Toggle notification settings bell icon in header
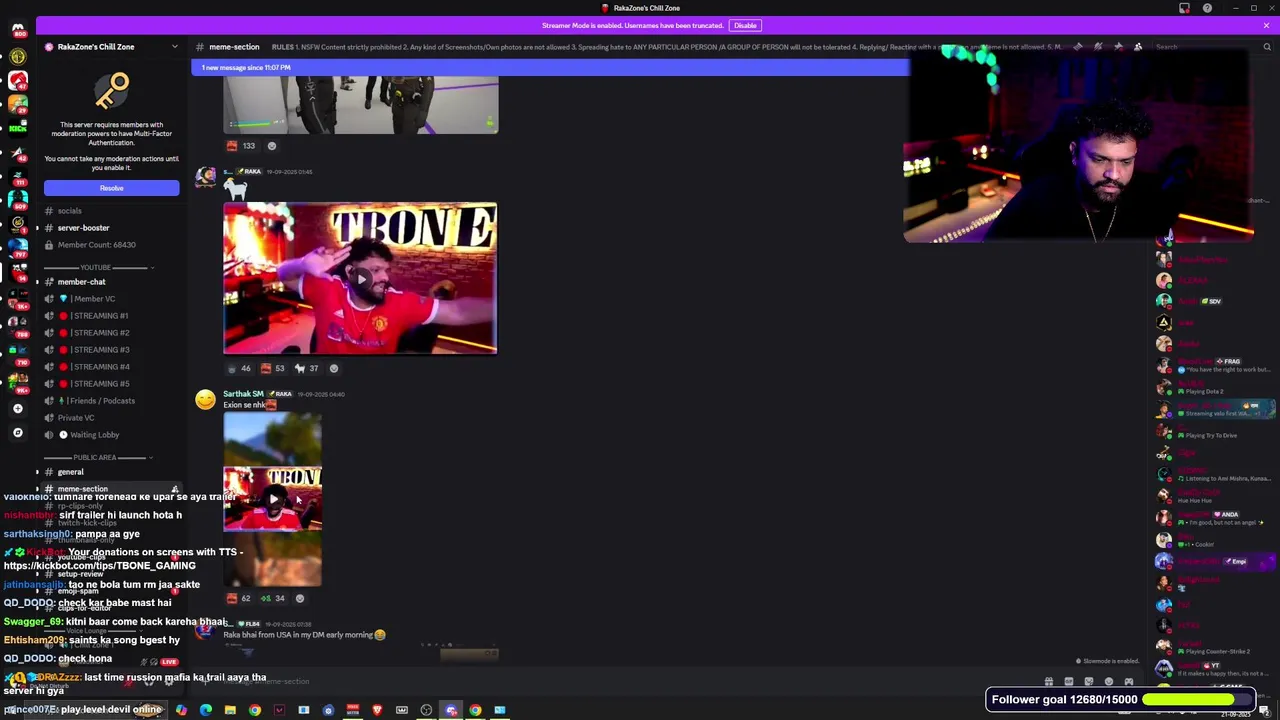Screen dimensions: 1280x720 point(1098,47)
